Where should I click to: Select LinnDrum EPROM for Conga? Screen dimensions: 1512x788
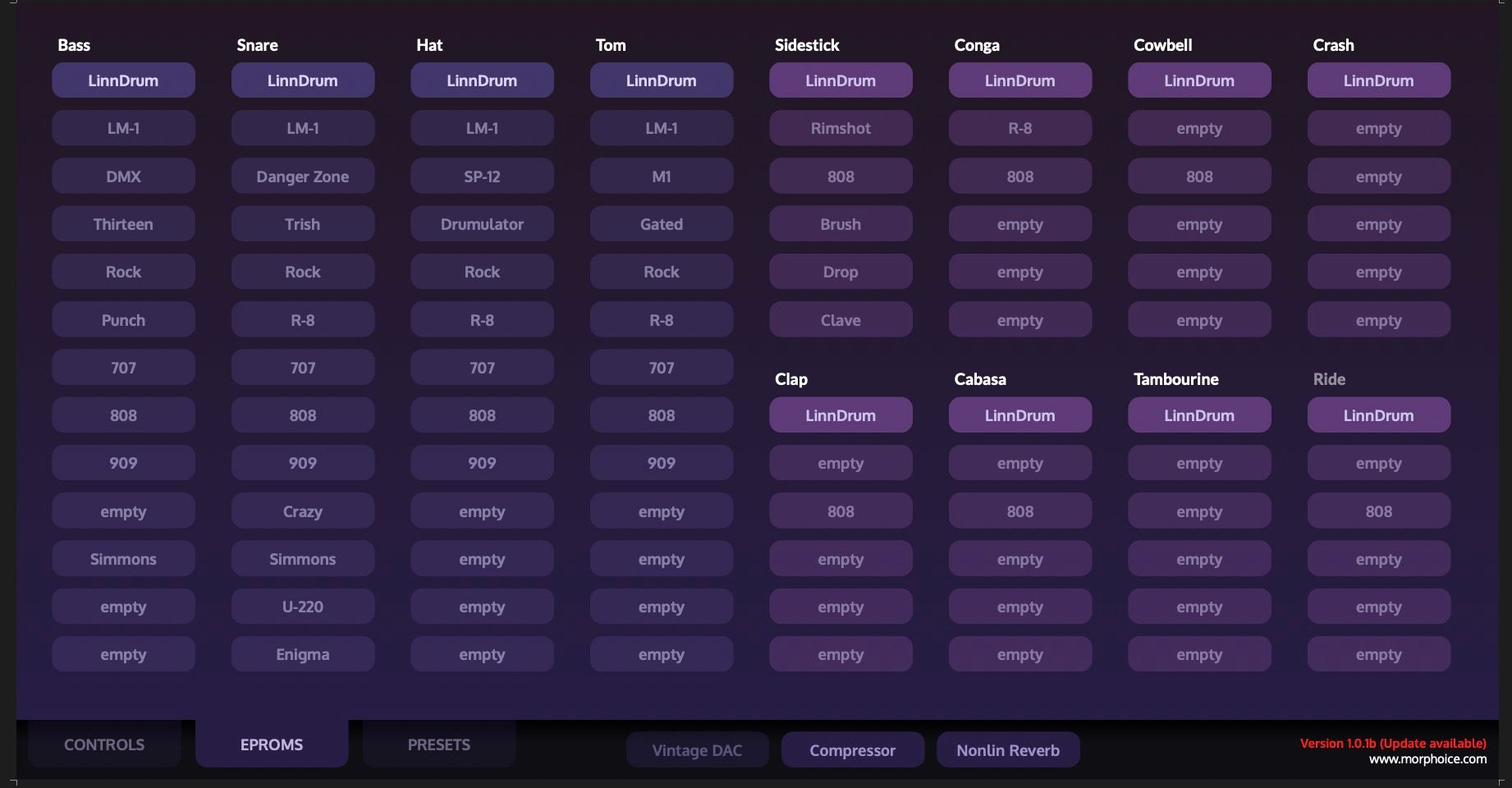[1020, 80]
